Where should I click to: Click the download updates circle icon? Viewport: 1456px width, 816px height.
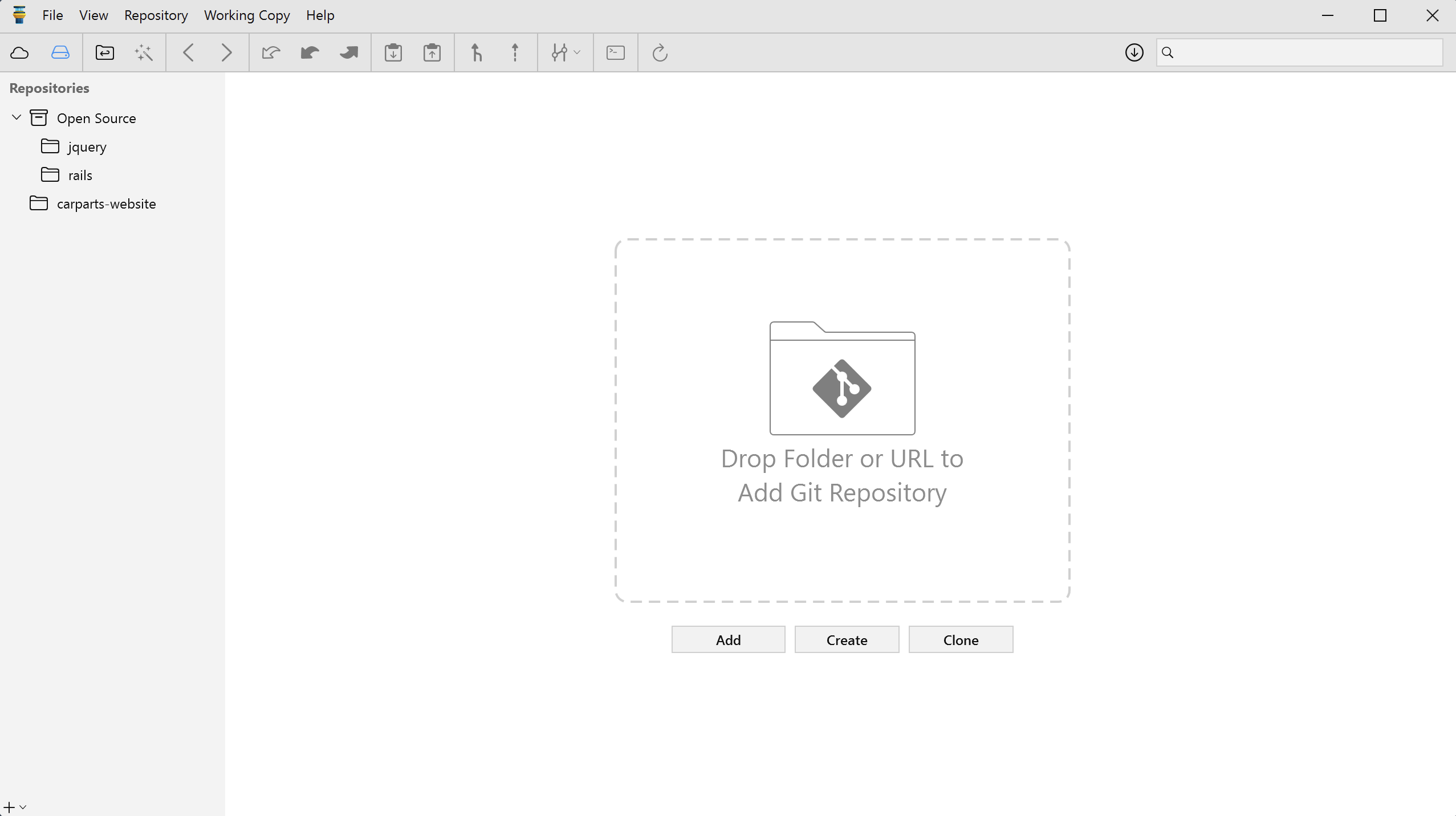[x=1133, y=52]
